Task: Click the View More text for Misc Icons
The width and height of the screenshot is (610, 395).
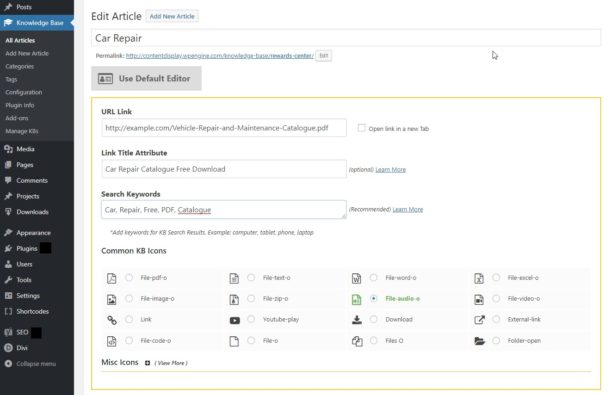Action: [171, 363]
